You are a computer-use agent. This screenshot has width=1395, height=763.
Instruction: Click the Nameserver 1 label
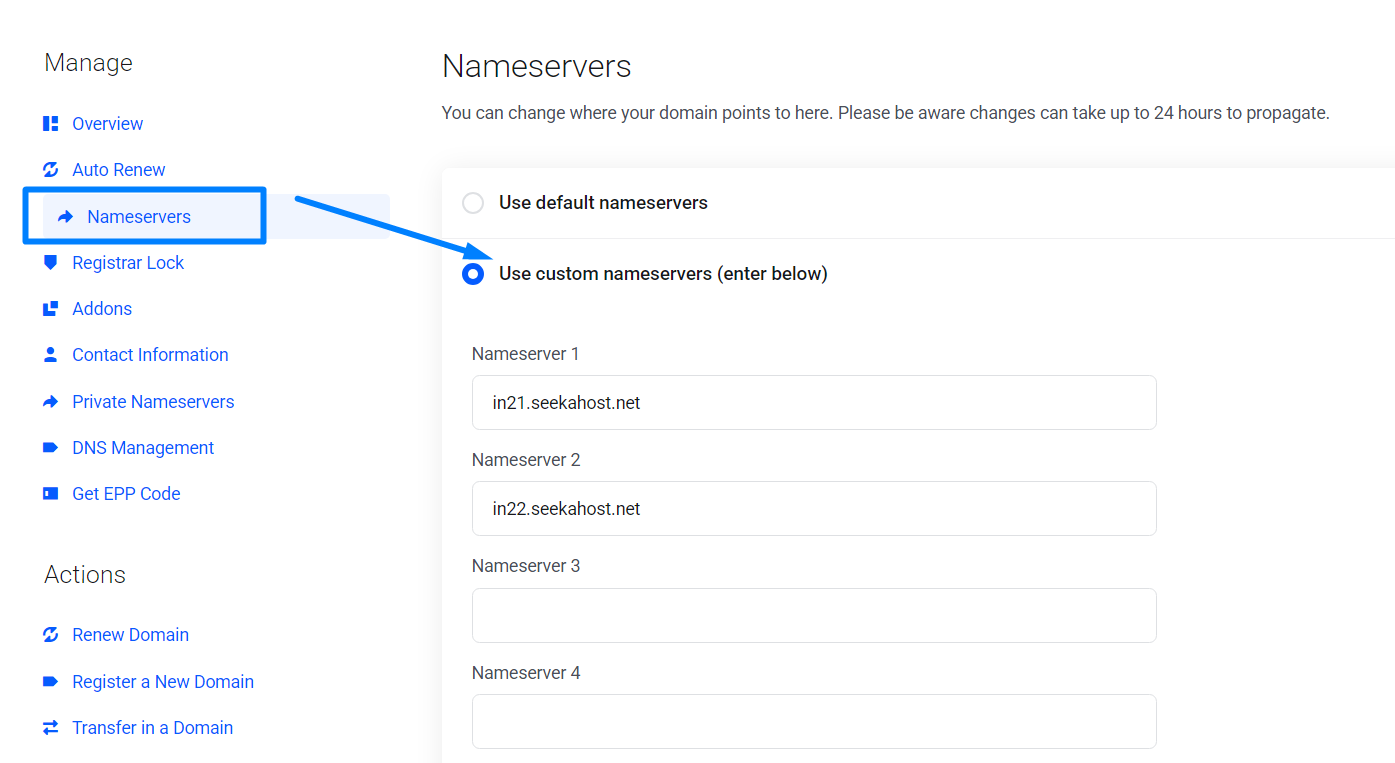[x=526, y=354]
